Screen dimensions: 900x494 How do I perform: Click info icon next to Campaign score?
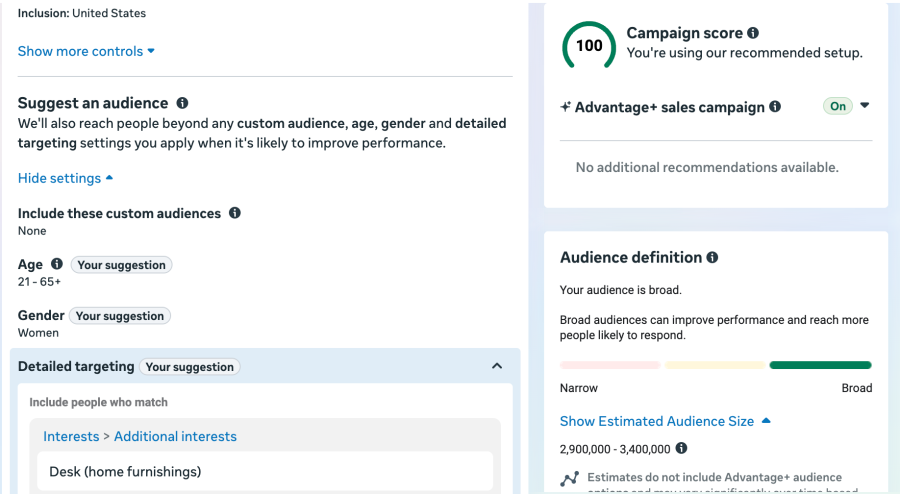(753, 33)
